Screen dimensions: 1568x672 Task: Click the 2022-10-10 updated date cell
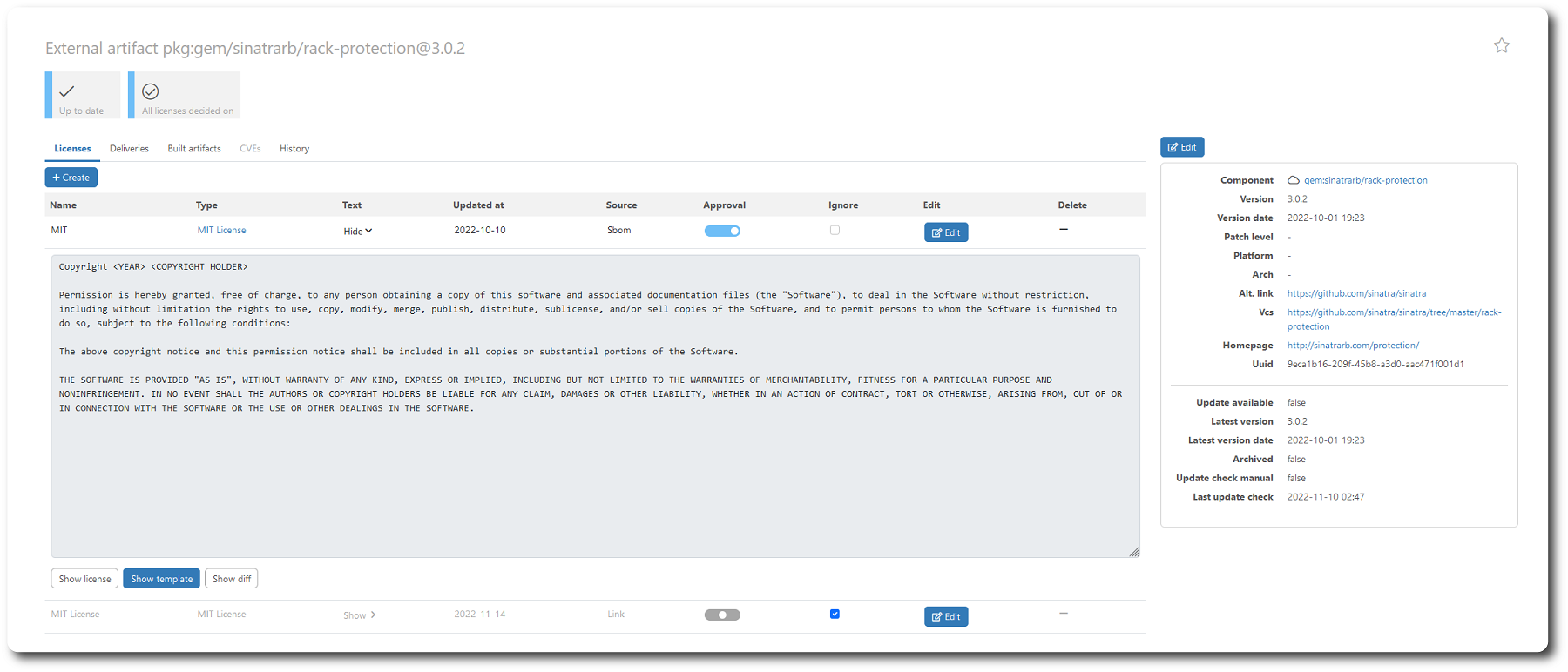(480, 230)
